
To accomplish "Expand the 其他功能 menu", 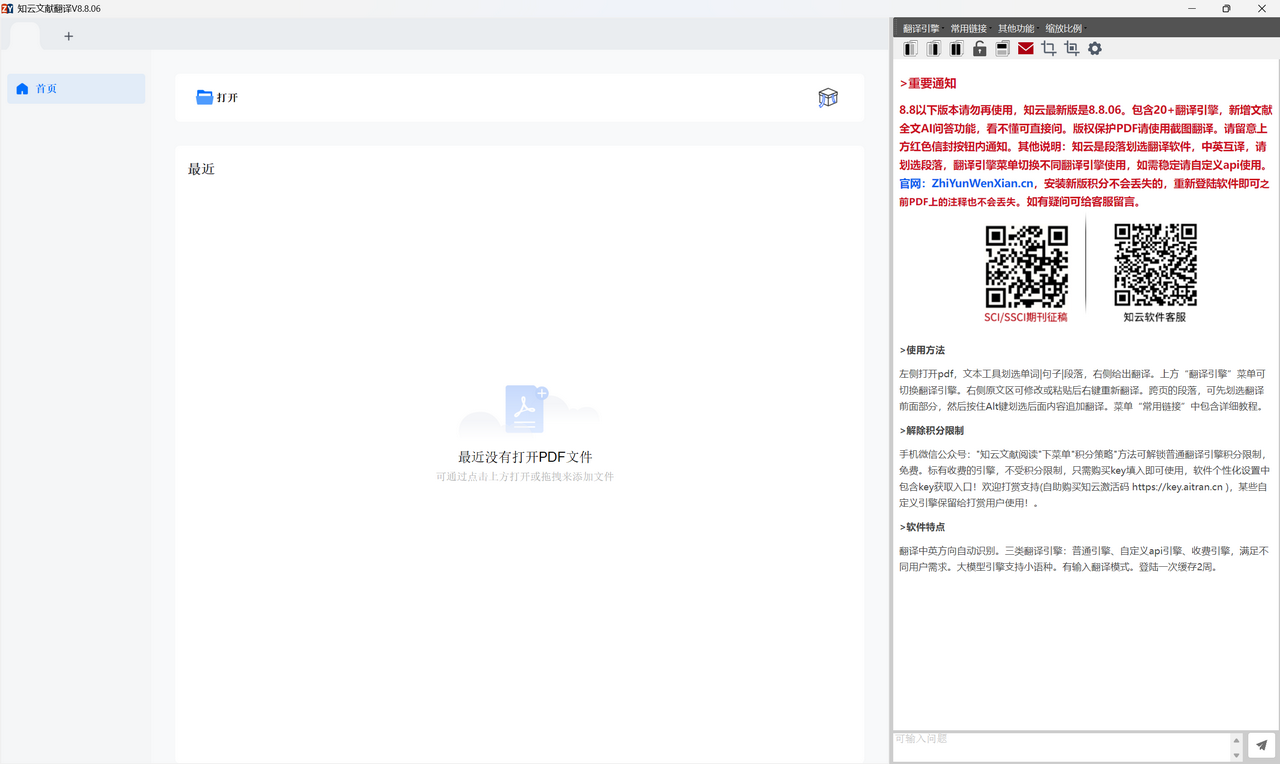I will [x=1016, y=29].
